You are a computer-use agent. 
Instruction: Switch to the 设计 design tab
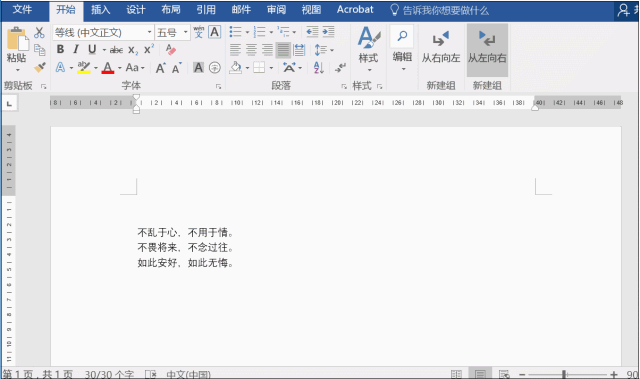click(x=136, y=10)
